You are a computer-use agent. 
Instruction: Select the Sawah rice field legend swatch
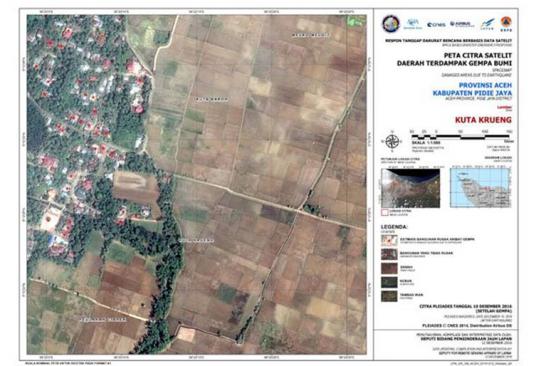(x=389, y=268)
